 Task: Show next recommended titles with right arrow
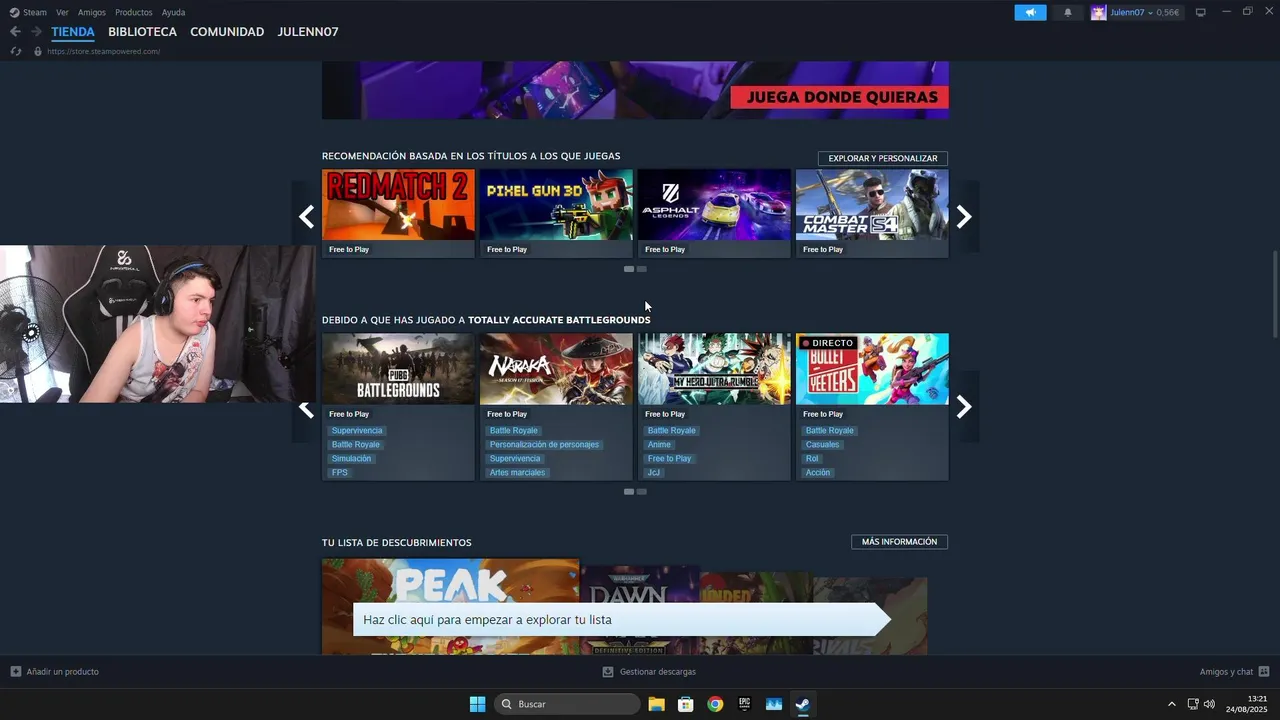pyautogui.click(x=964, y=216)
